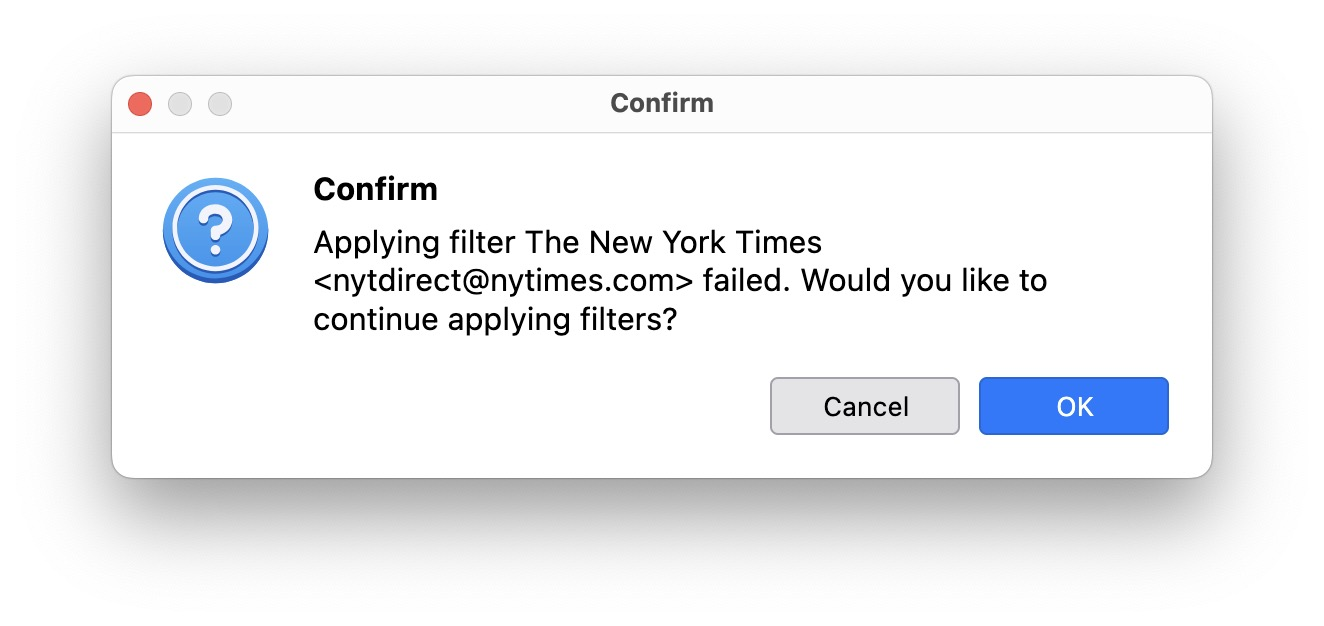Click the grayed-out zoom window button
The height and width of the screenshot is (626, 1324).
coord(220,104)
